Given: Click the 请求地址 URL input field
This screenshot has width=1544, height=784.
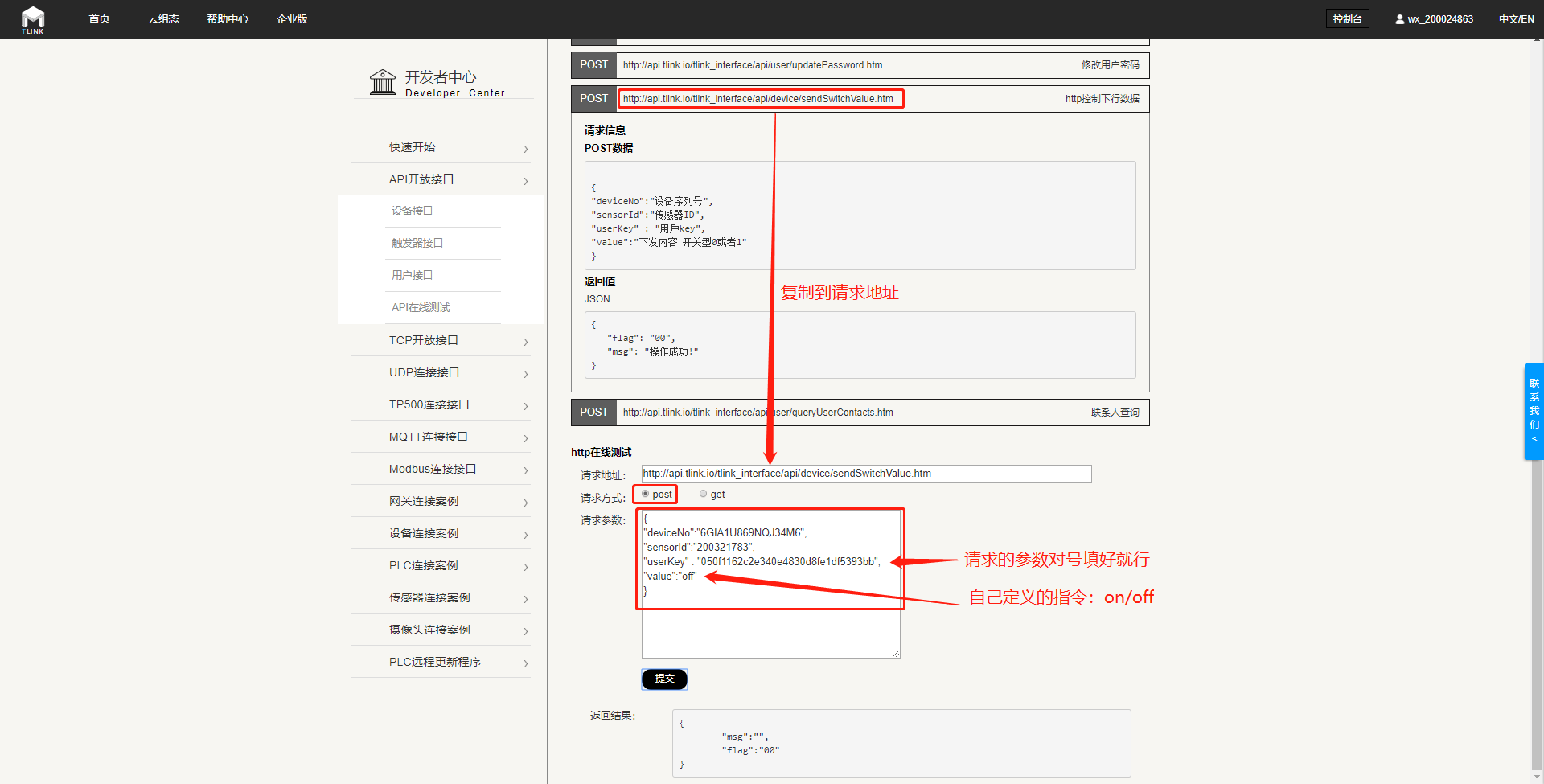Looking at the screenshot, I should 866,474.
